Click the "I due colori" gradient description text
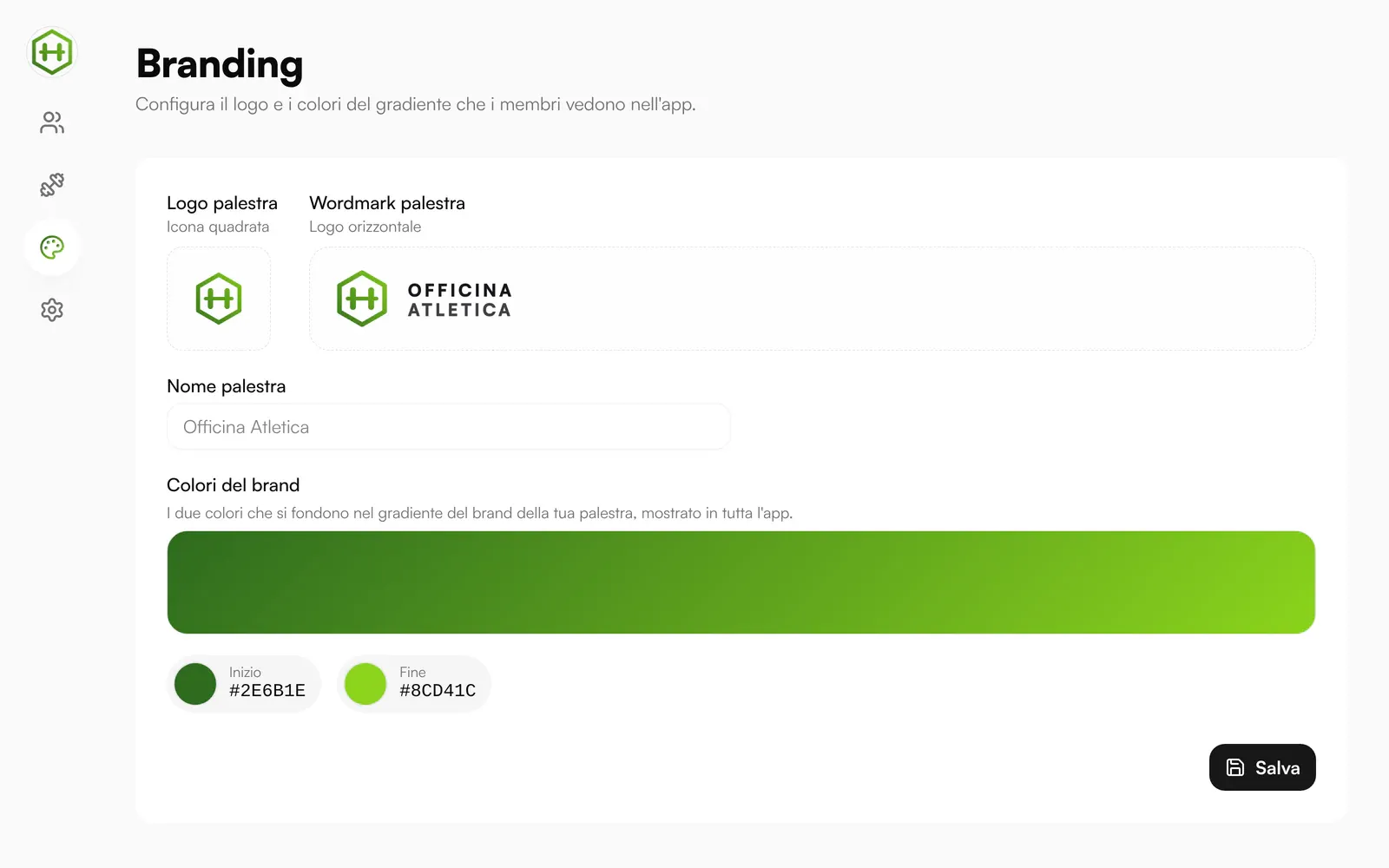Screen dimensions: 1389x868 click(x=479, y=513)
